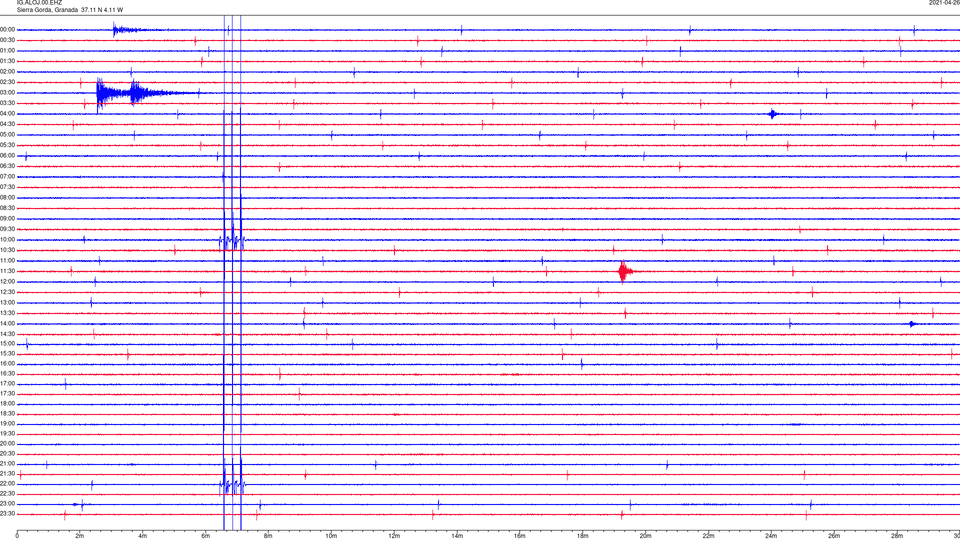Select the 15:00 time label
The image size is (960, 540).
8,344
